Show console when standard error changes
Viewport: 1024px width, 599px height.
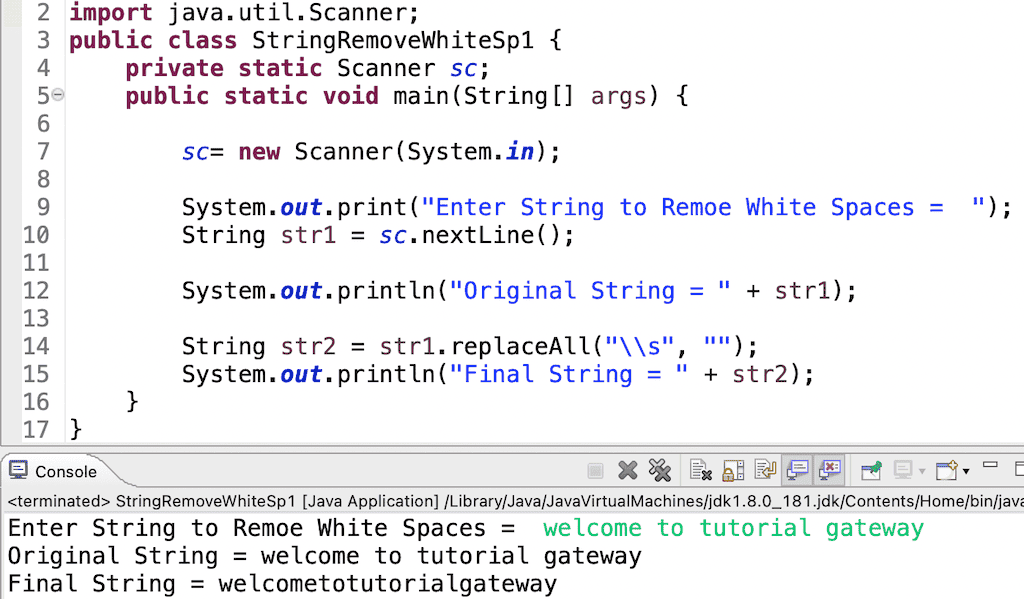pyautogui.click(x=829, y=470)
